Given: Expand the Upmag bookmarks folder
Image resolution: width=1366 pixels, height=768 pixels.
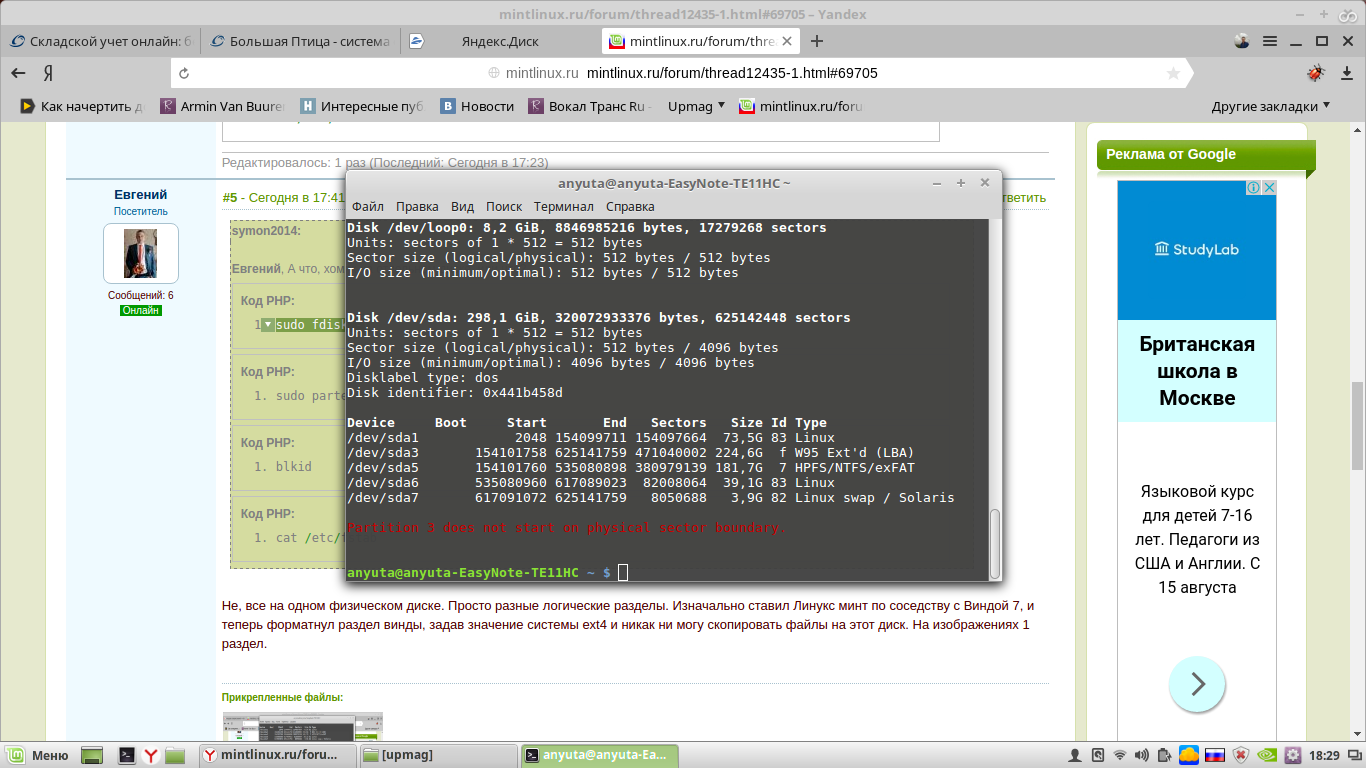Looking at the screenshot, I should tap(696, 106).
